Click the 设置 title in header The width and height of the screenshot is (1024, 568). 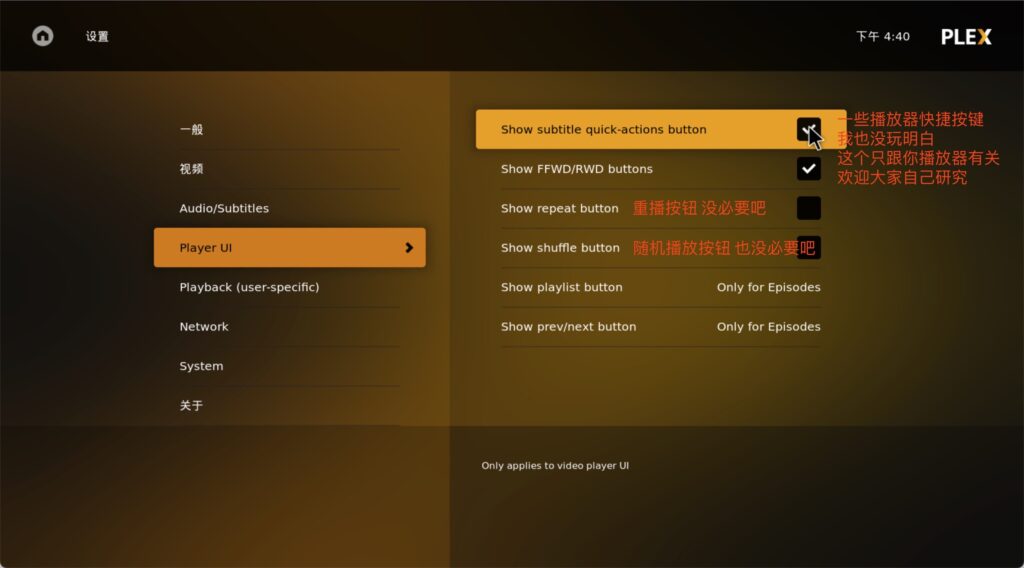click(x=97, y=37)
